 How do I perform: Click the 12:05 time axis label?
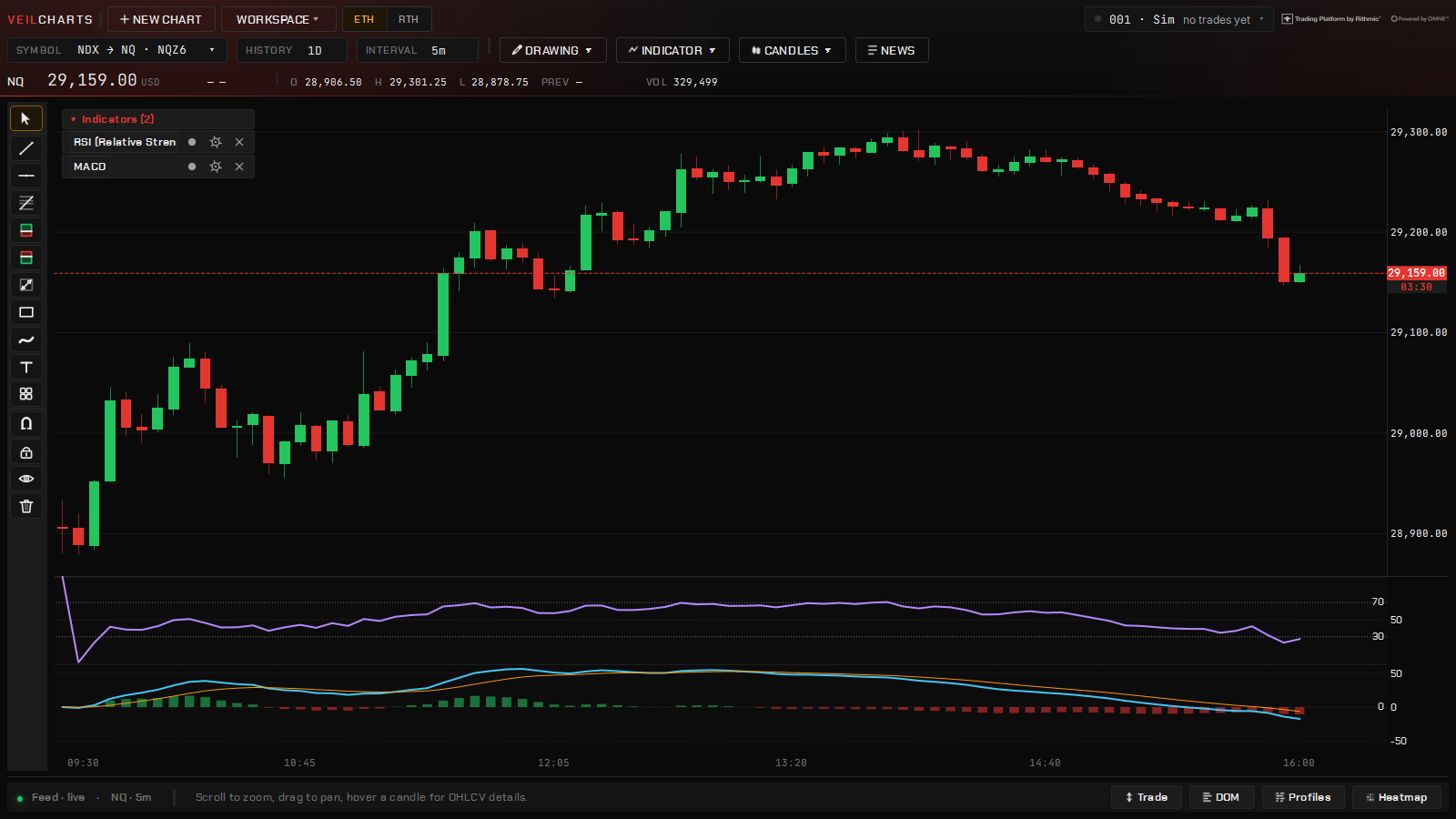pyautogui.click(x=553, y=763)
